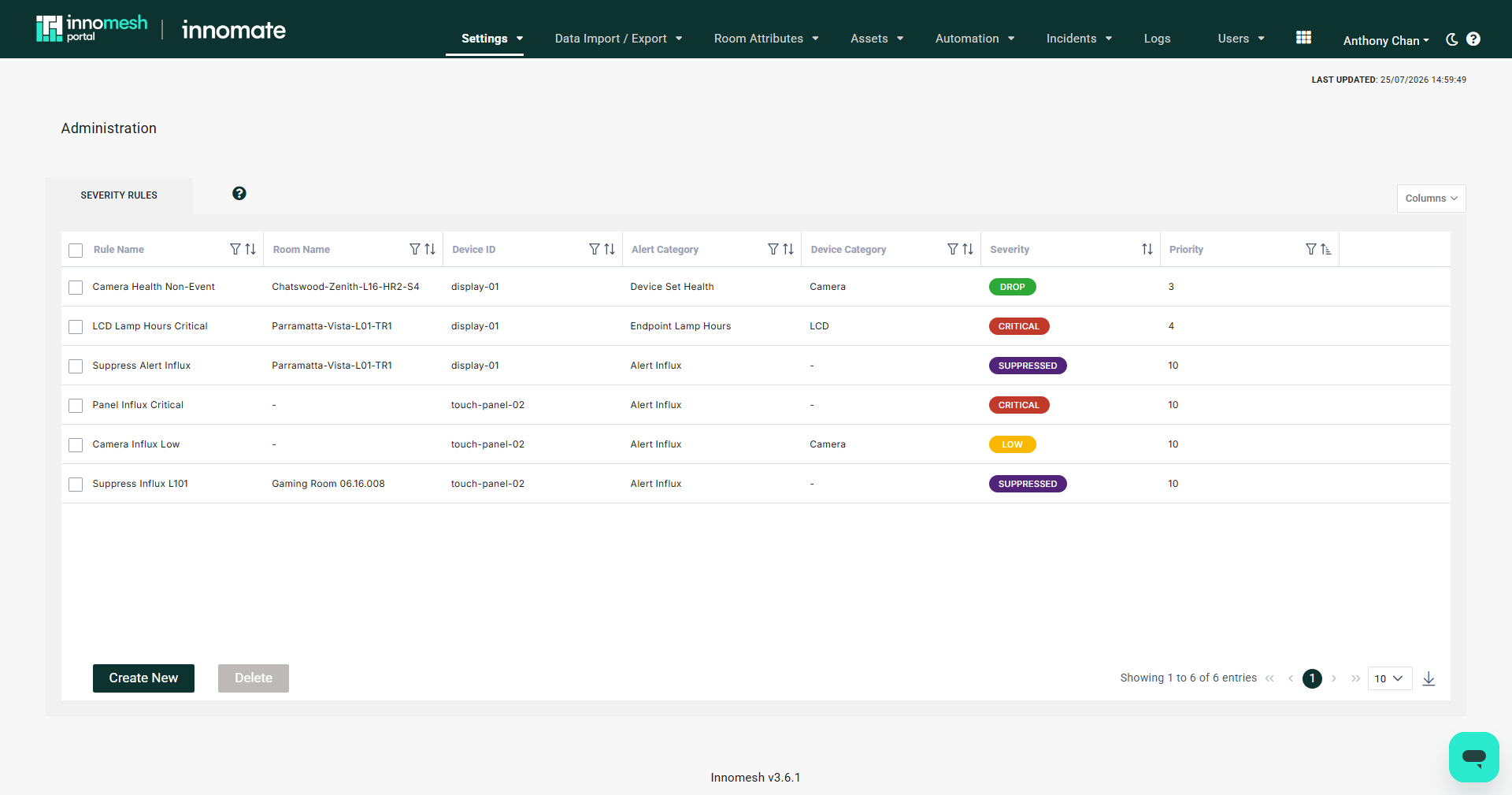Viewport: 1512px width, 795px height.
Task: Click Endpoint Lamp Hours alert category cell
Action: [x=680, y=326]
